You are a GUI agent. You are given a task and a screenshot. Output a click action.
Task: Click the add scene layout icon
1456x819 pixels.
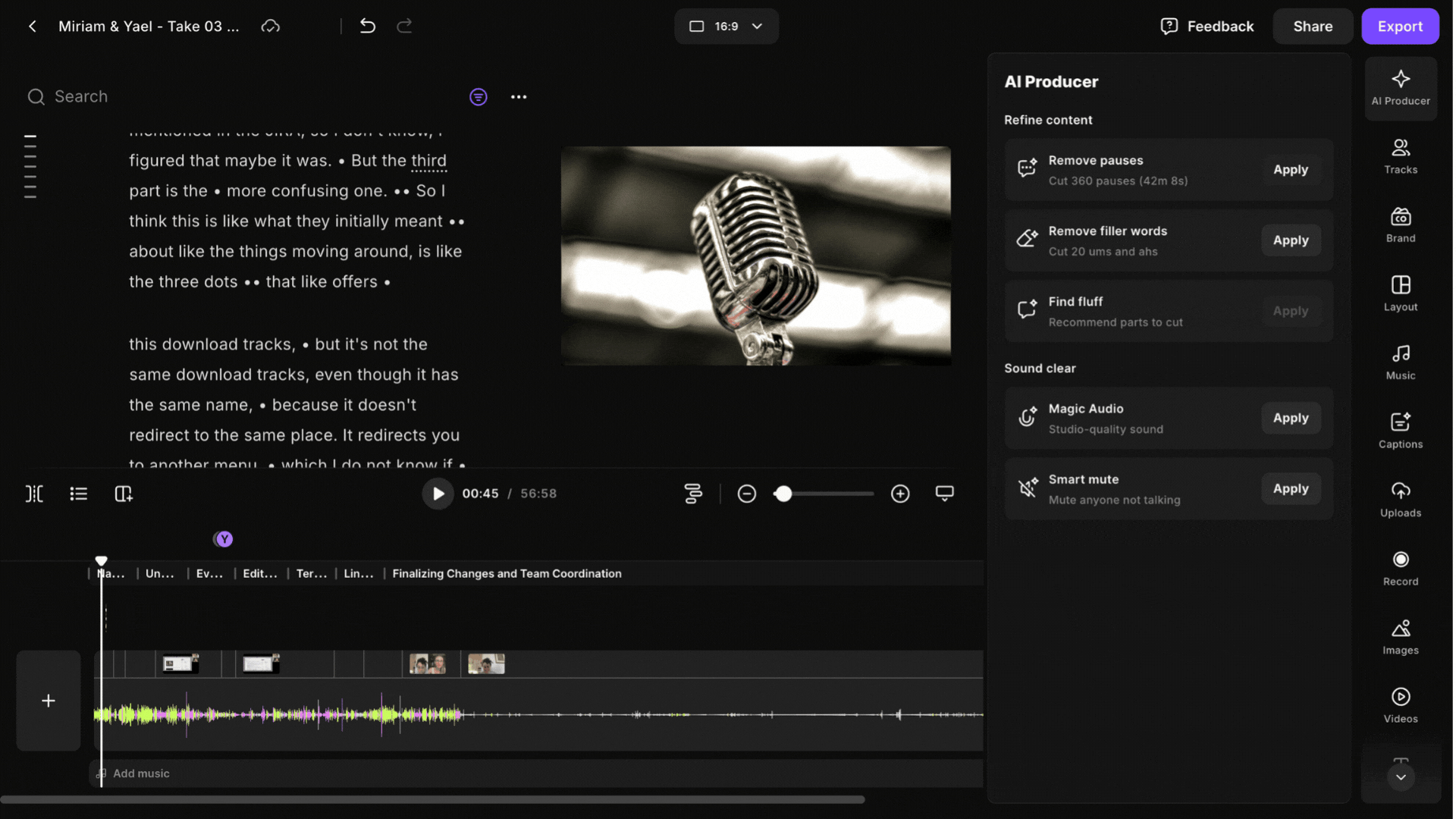pyautogui.click(x=124, y=494)
